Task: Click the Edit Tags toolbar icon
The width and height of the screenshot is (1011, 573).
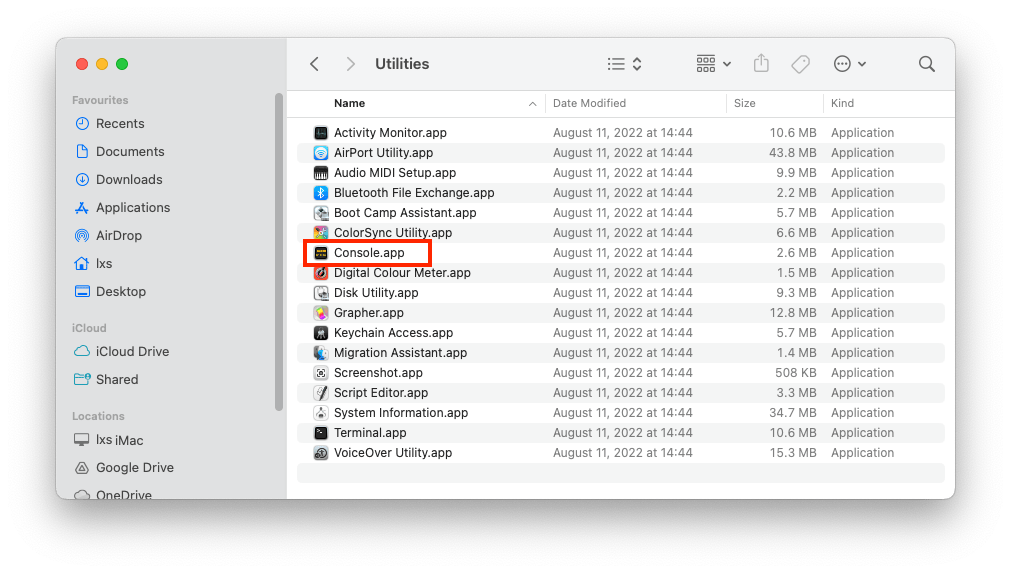Action: [800, 64]
